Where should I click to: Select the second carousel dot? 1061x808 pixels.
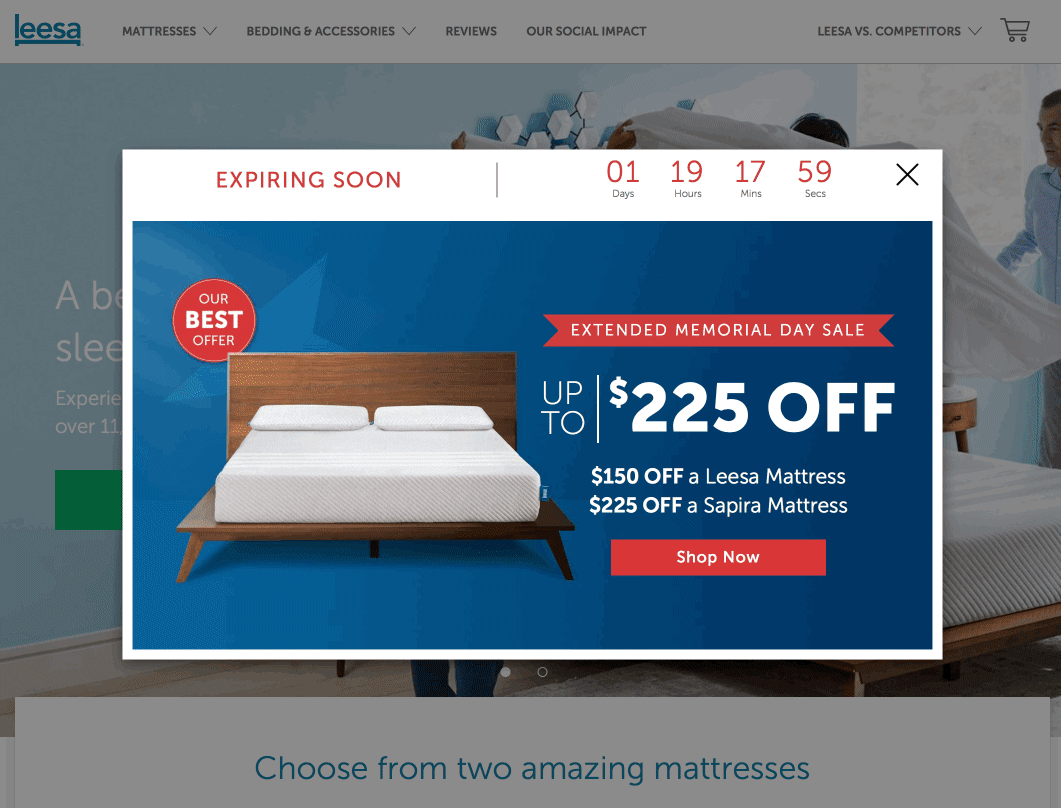(x=542, y=672)
